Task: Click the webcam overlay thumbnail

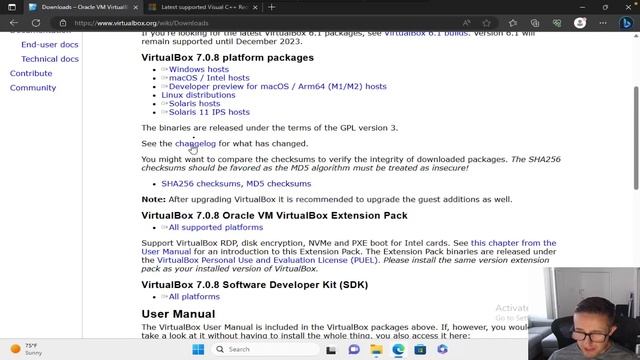Action: coord(584,313)
